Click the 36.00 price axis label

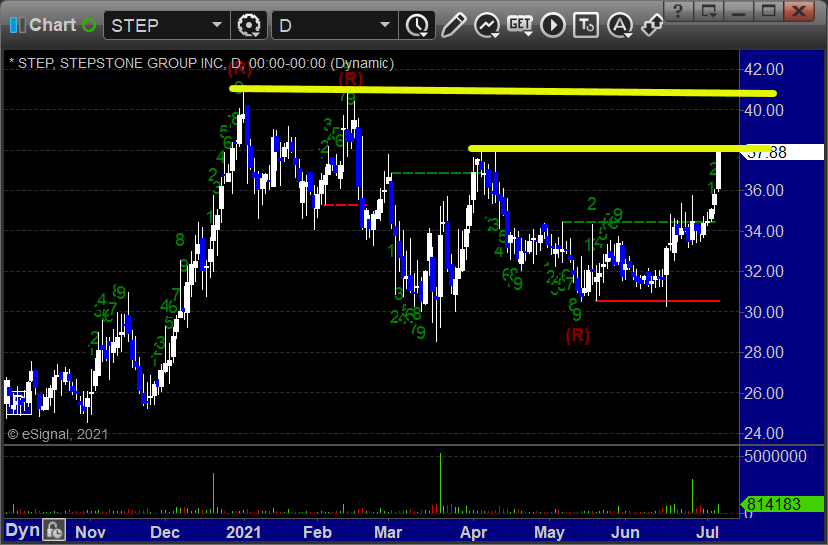[764, 190]
